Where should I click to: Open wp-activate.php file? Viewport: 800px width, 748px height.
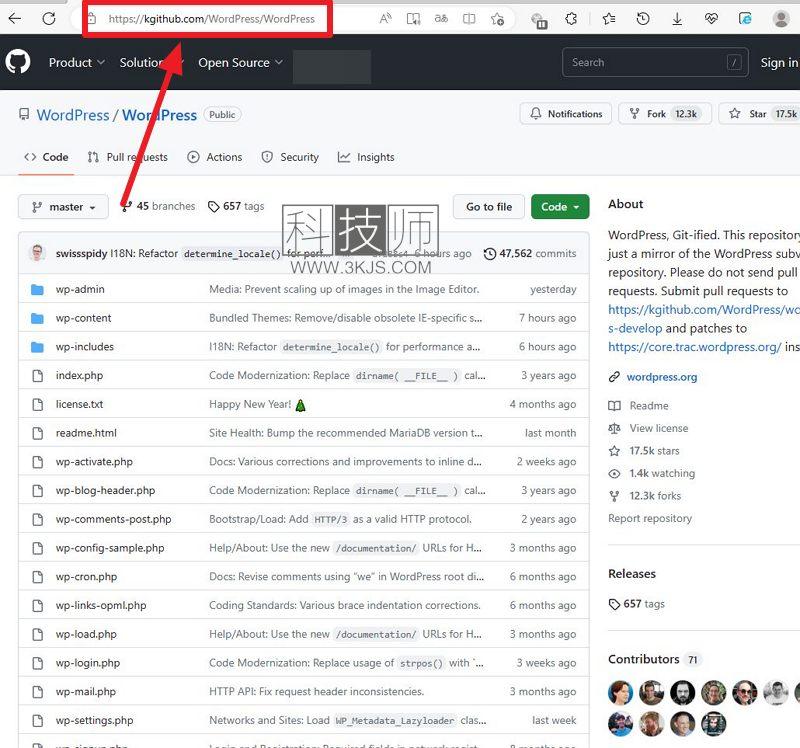point(94,462)
